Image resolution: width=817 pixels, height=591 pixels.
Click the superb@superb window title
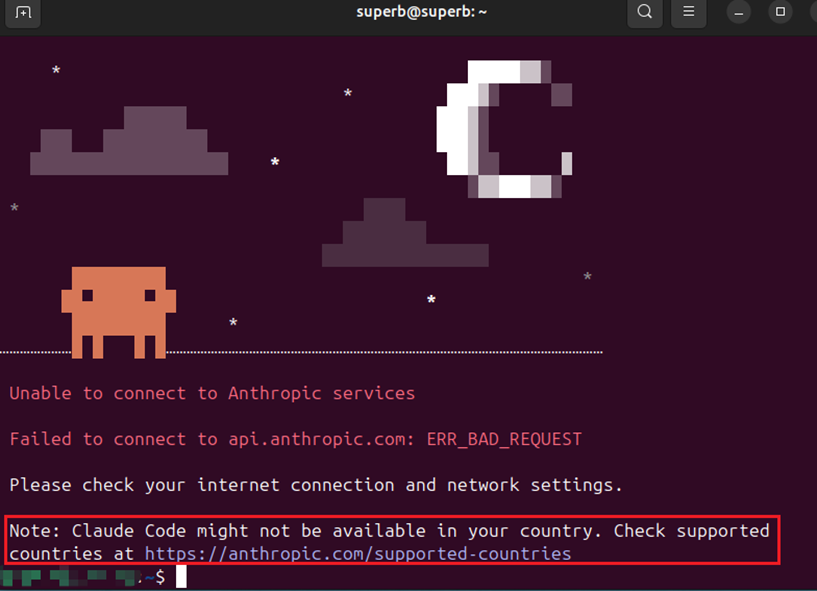click(422, 11)
